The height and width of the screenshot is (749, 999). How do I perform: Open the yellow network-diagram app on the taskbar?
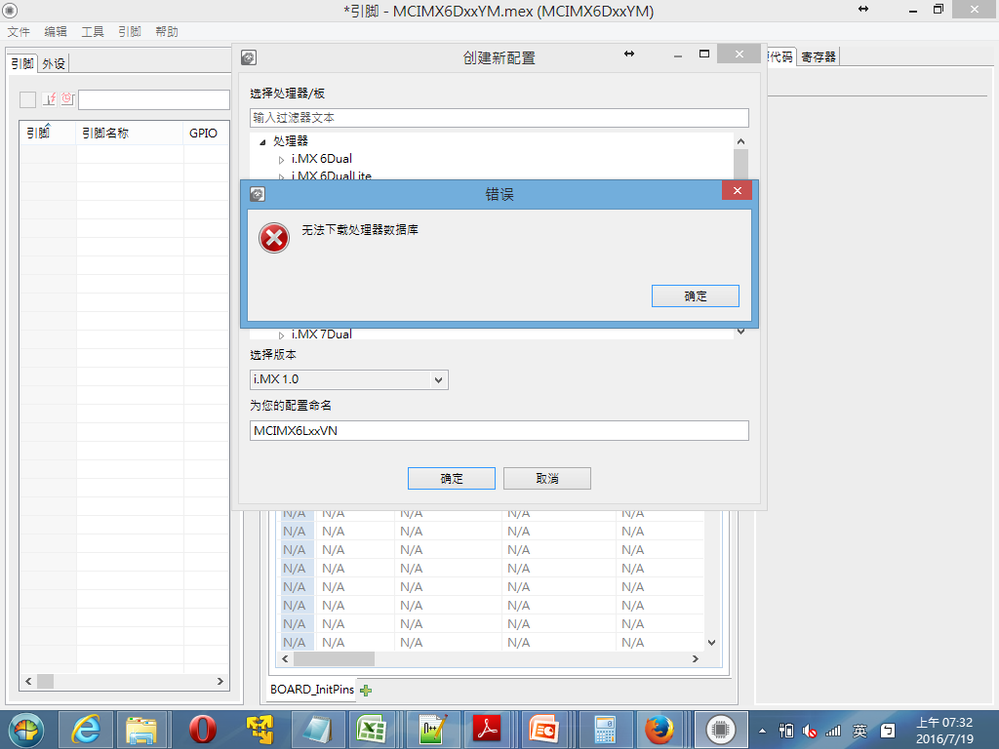260,729
